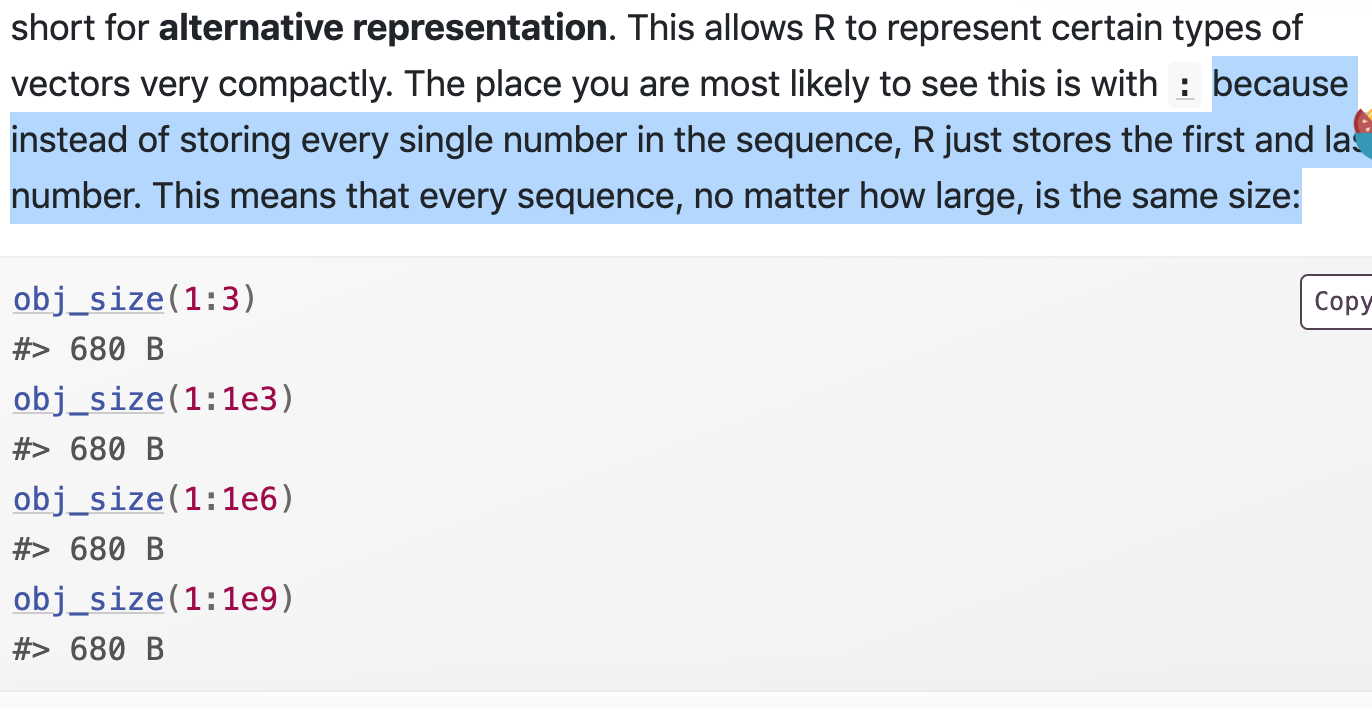Image resolution: width=1372 pixels, height=708 pixels.
Task: Click the 1:3 argument in the code
Action: click(212, 299)
